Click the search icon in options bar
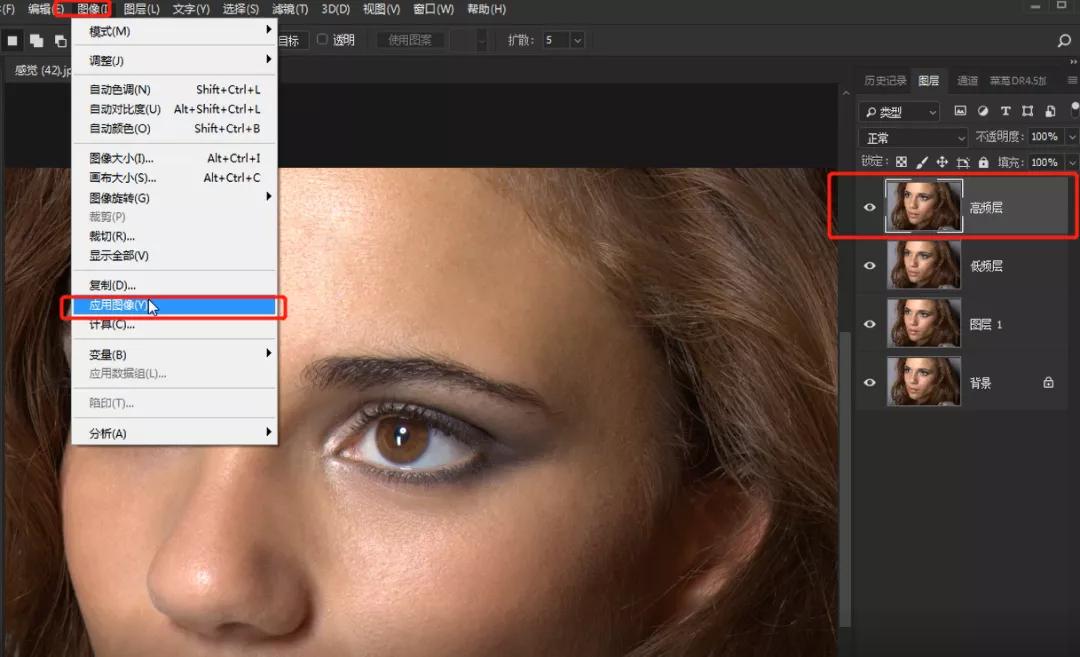This screenshot has height=657, width=1080. click(1064, 41)
